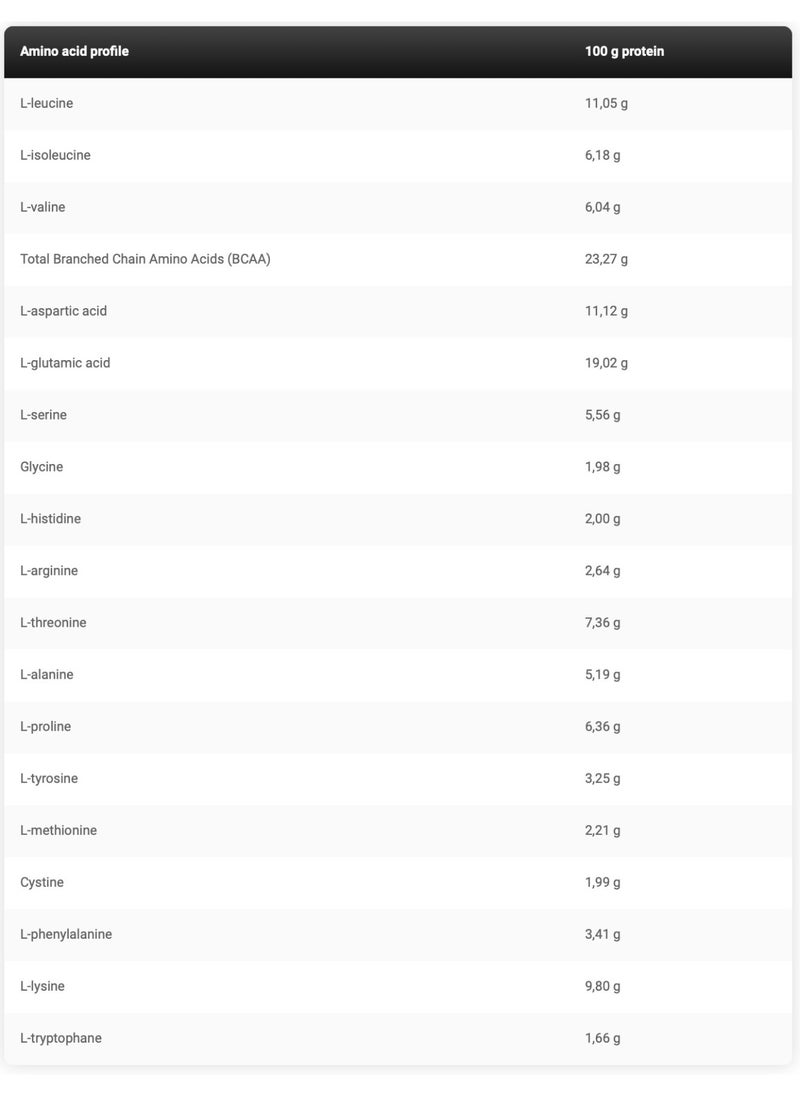Select the L-histidine row label
The height and width of the screenshot is (1096, 800).
pos(50,519)
